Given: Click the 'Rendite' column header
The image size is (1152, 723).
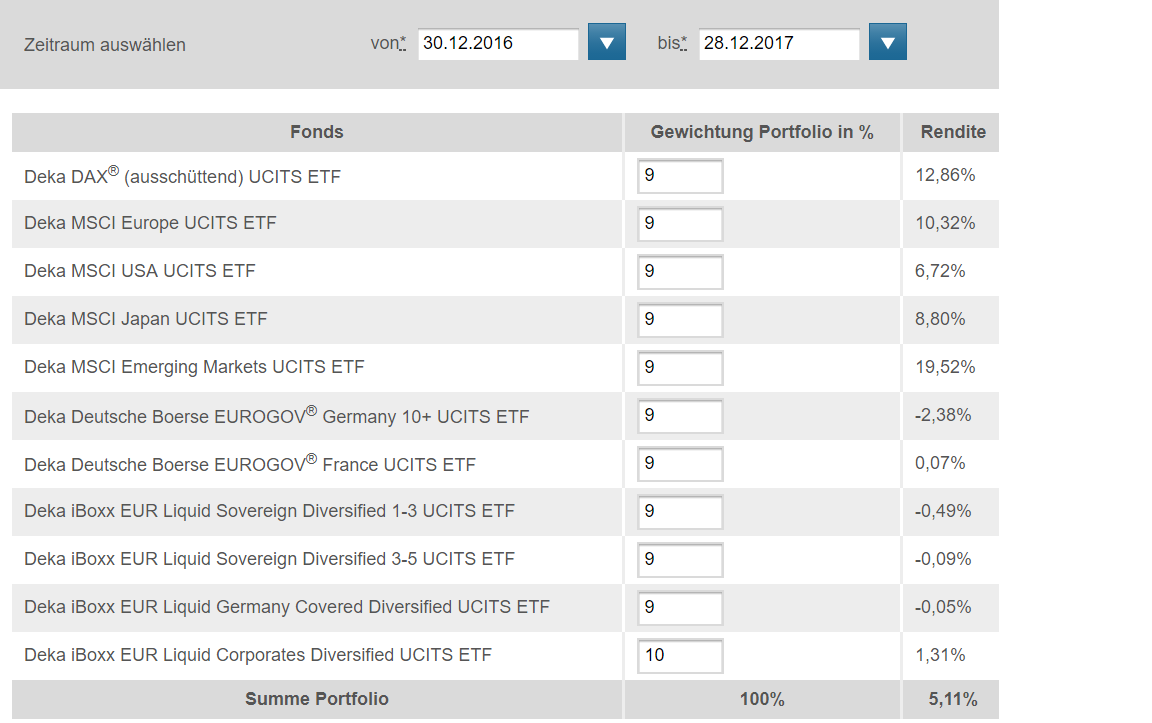Looking at the screenshot, I should pos(952,132).
